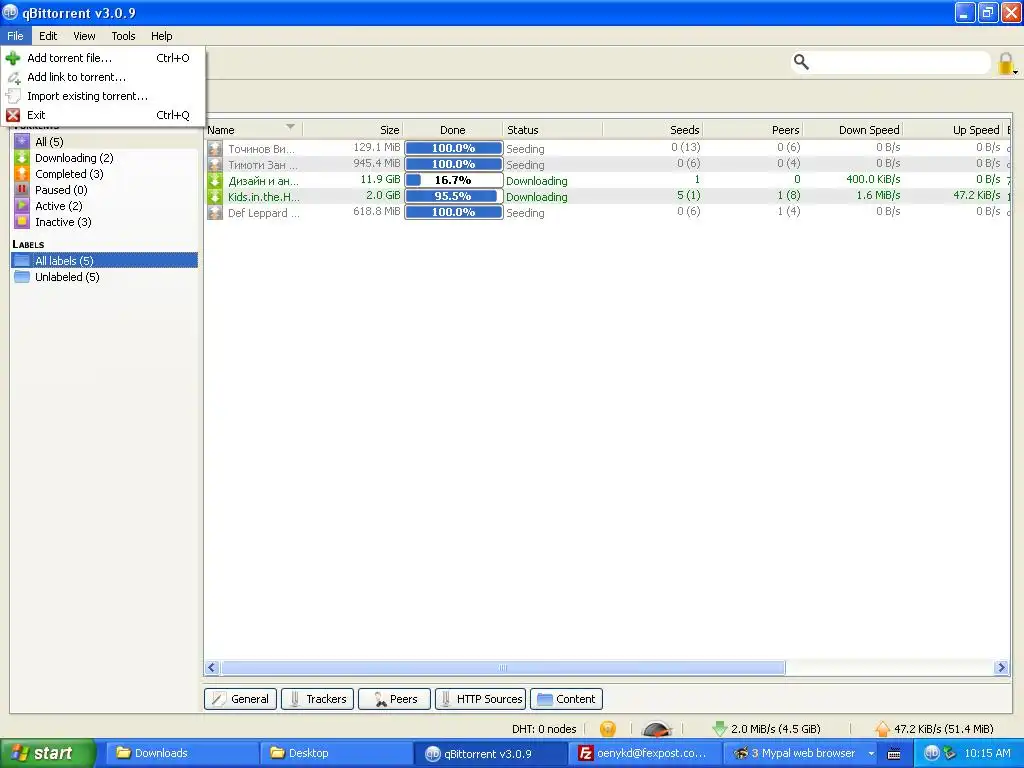Click the search magnifier icon
This screenshot has height=768, width=1024.
(x=801, y=62)
